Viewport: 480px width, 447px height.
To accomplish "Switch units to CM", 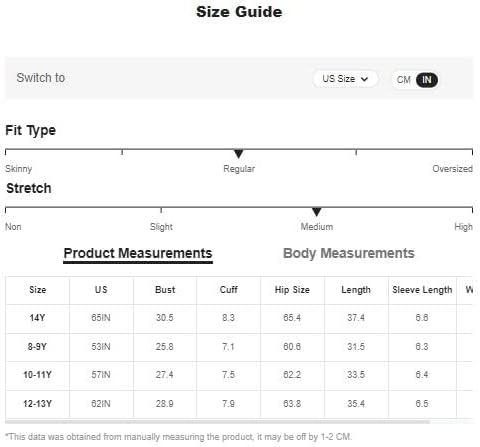I will (x=404, y=80).
